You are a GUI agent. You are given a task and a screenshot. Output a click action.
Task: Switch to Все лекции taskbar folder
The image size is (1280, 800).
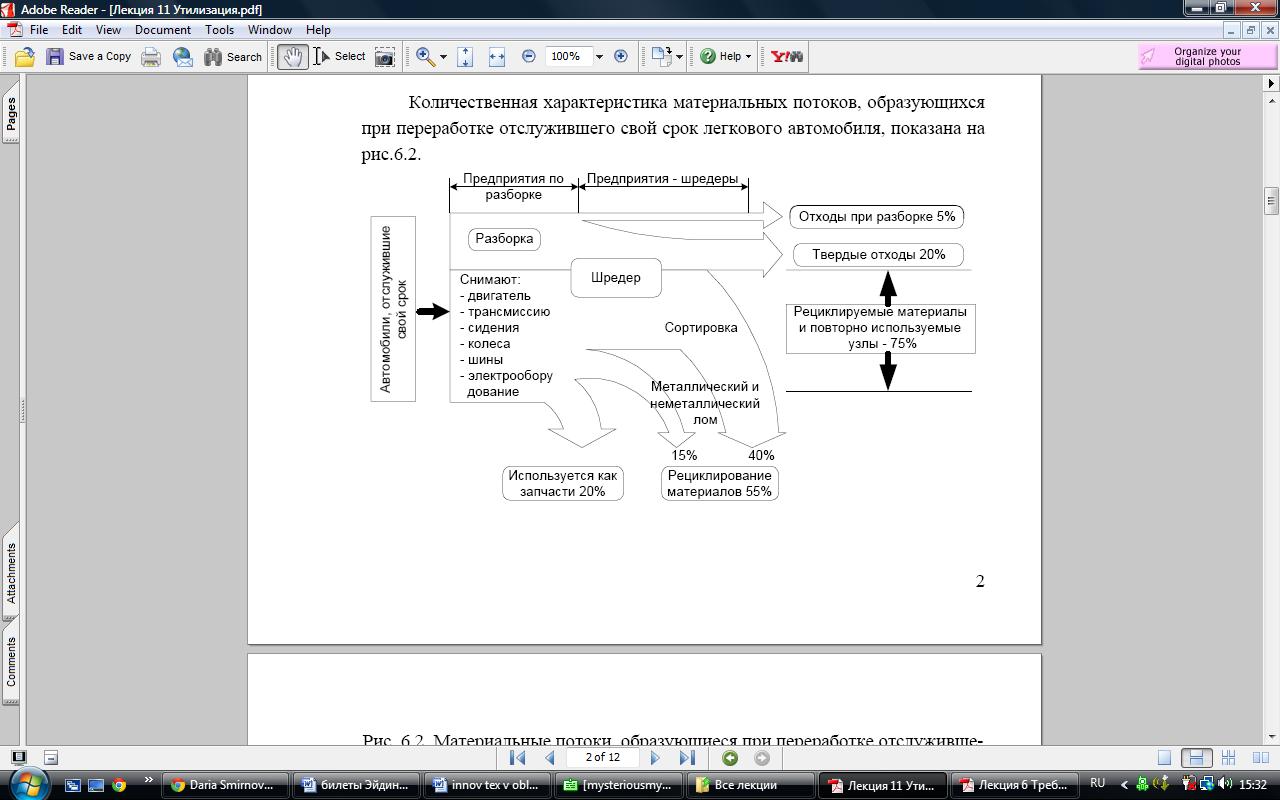(x=750, y=785)
